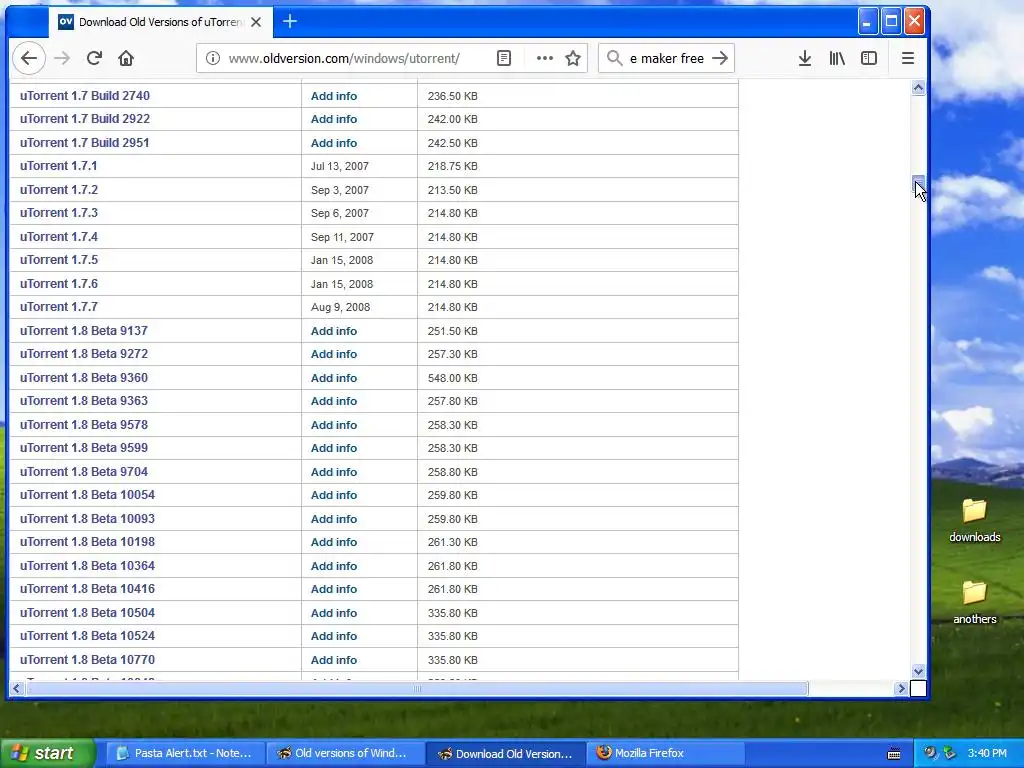Open the Windows Start menu
Viewport: 1024px width, 768px height.
pyautogui.click(x=47, y=753)
